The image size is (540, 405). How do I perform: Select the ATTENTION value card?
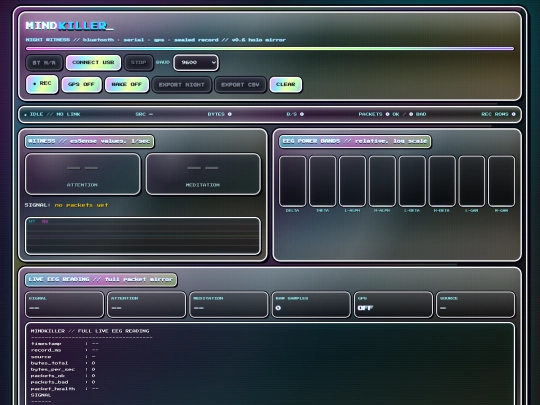(x=83, y=174)
